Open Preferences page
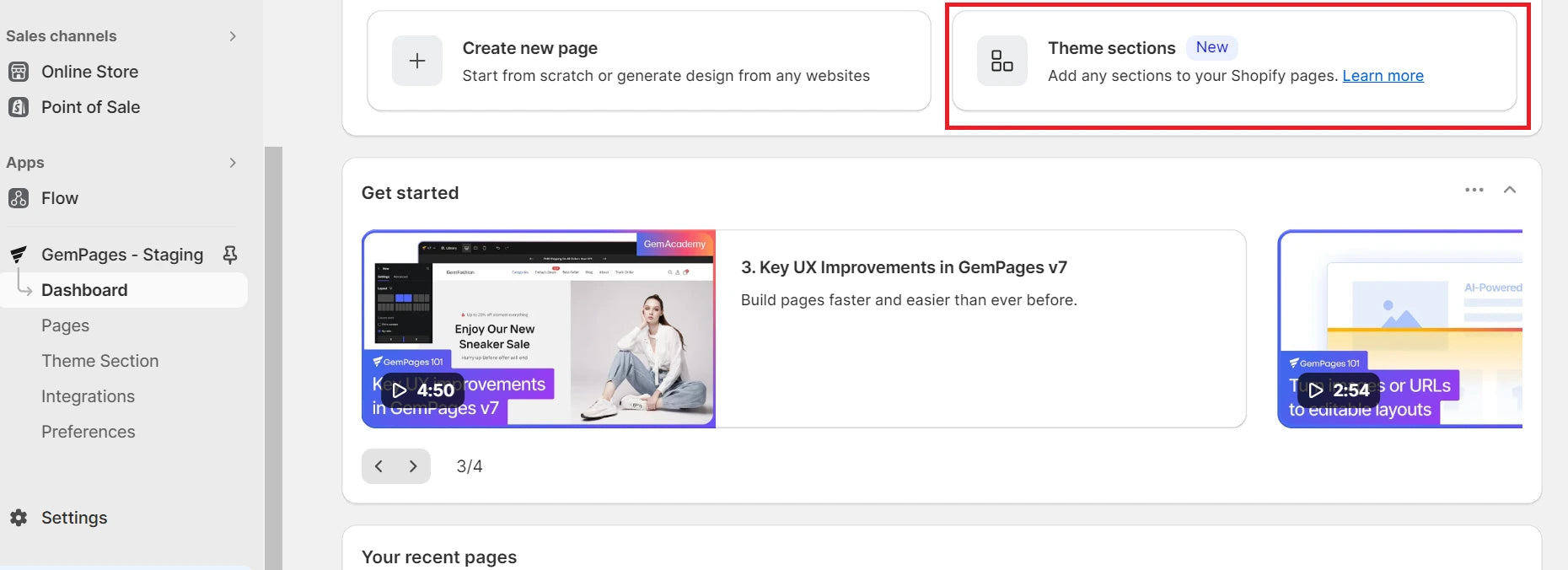 88,432
